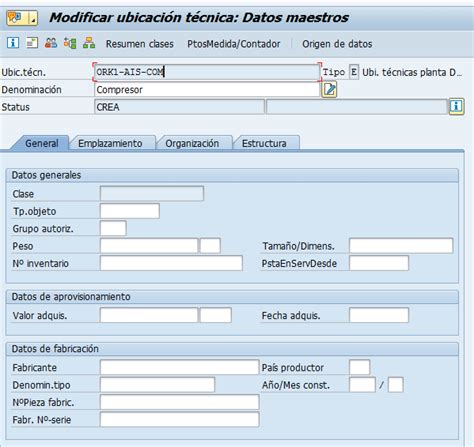Open the title bar menu icon
The image size is (474, 447).
point(22,18)
